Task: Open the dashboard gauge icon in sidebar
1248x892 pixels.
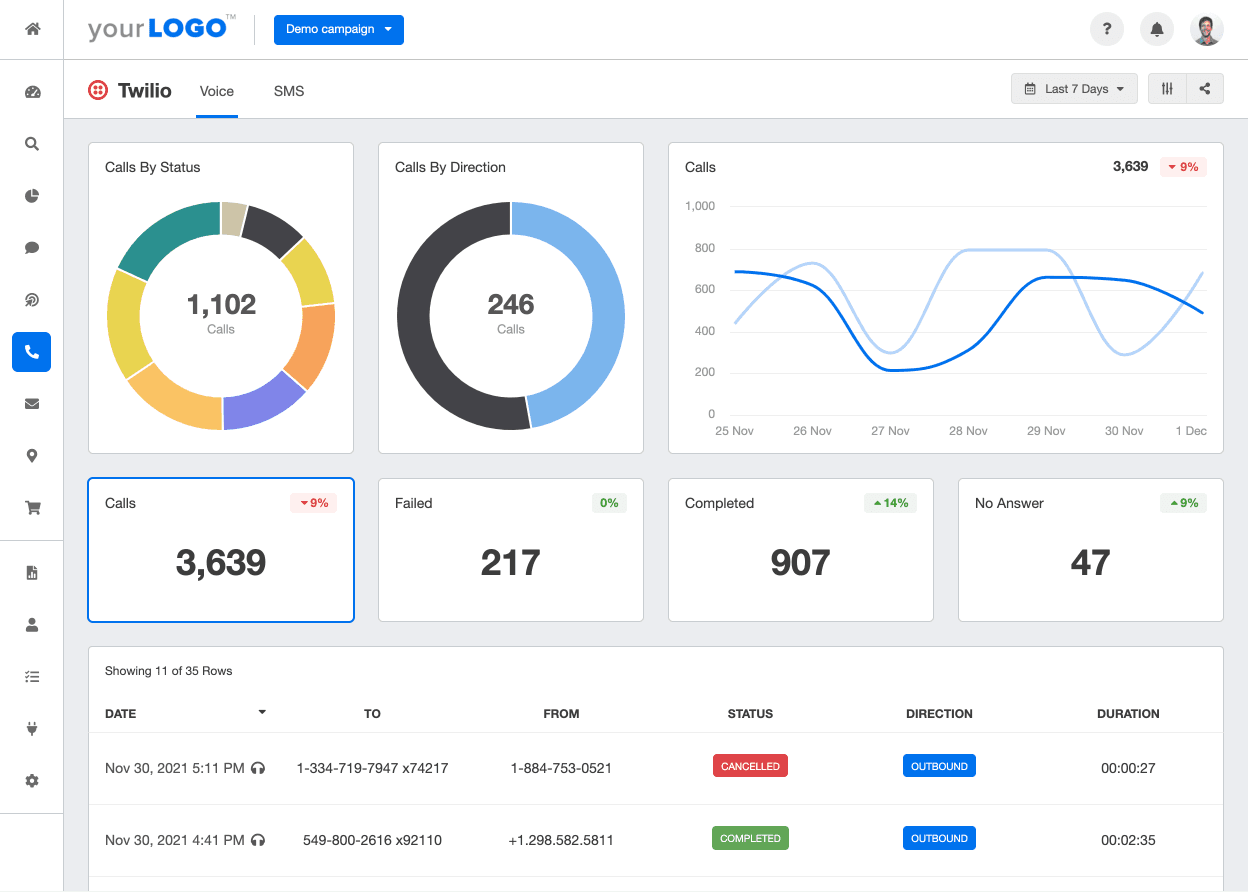Action: click(x=31, y=91)
